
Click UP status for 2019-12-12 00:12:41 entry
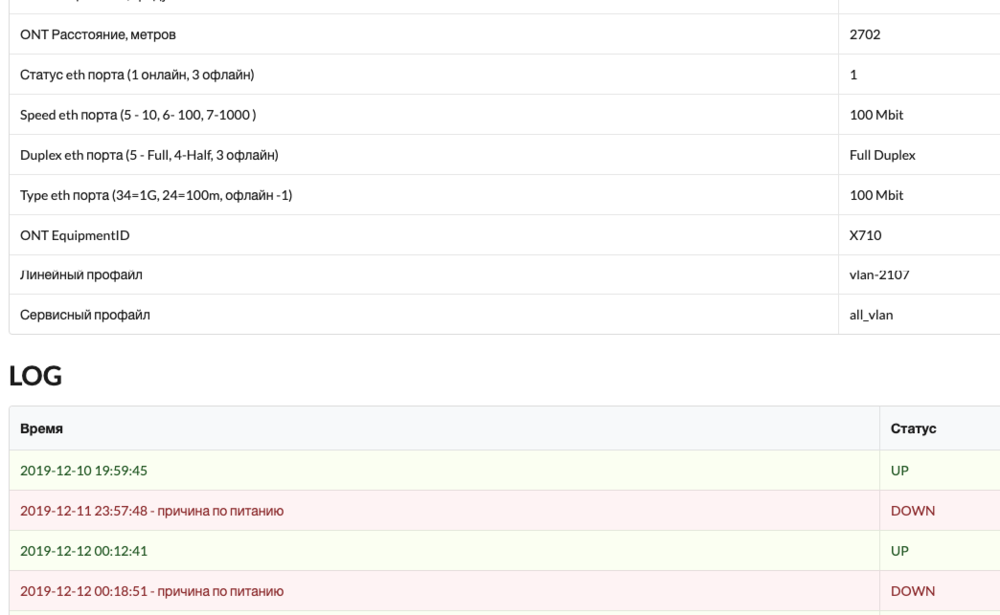tap(899, 550)
